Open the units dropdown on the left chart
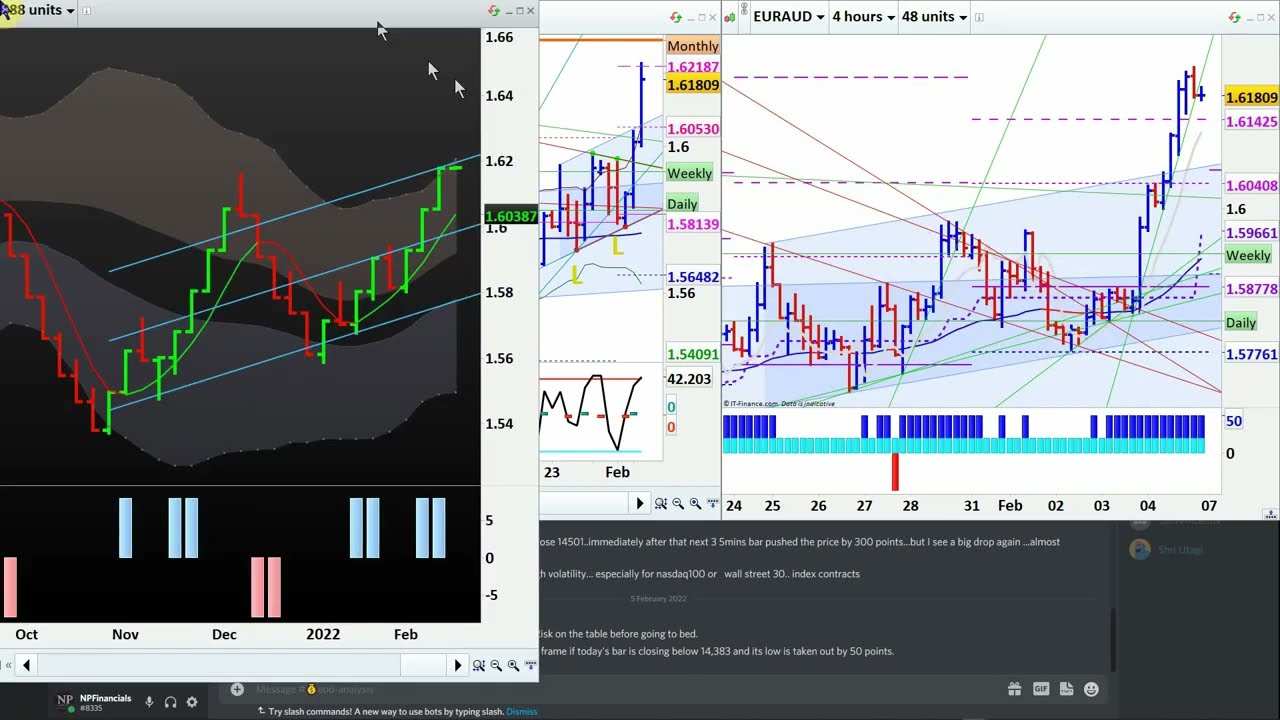The height and width of the screenshot is (720, 1280). coord(40,10)
